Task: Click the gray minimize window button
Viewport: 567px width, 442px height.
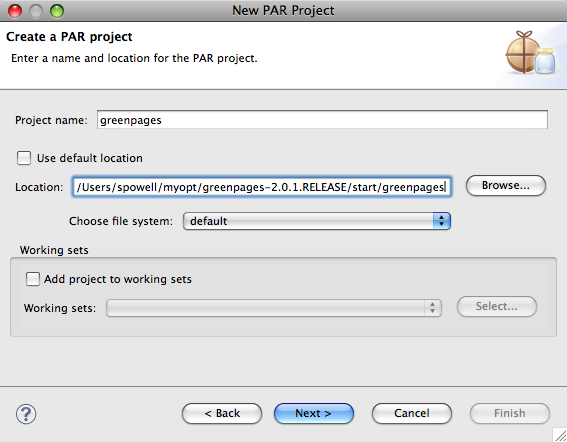Action: point(36,11)
